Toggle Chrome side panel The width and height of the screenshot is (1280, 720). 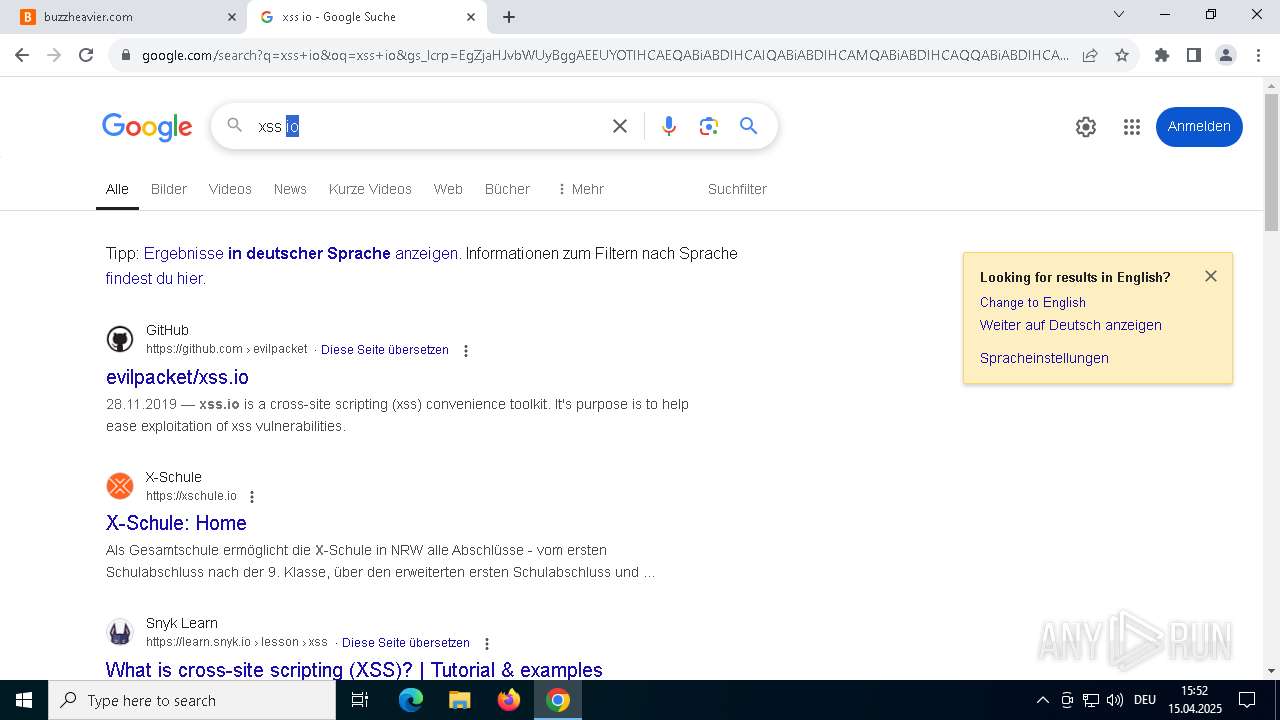[1194, 55]
